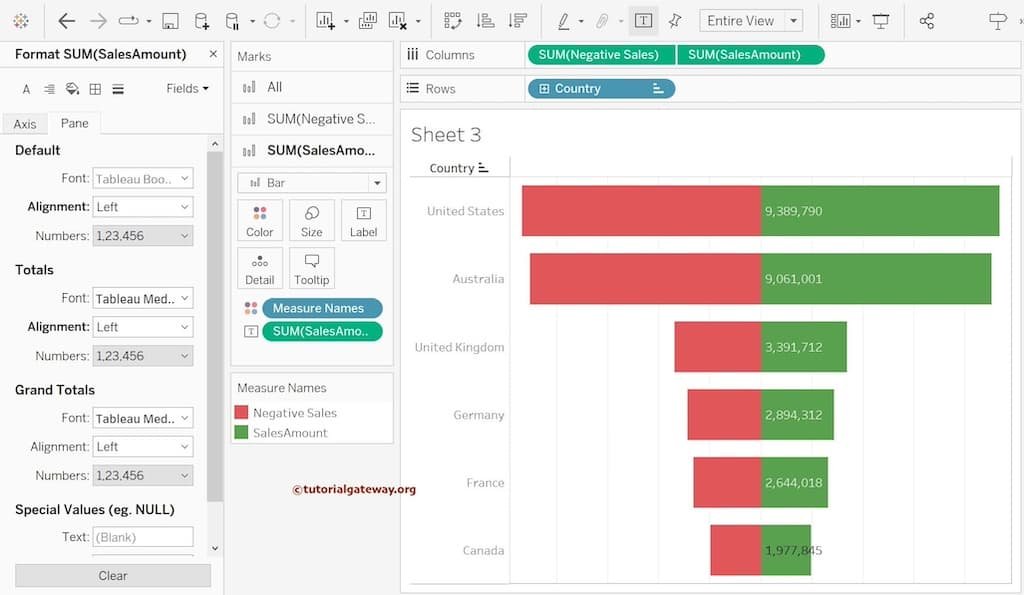Switch to the Axis tab

click(24, 123)
